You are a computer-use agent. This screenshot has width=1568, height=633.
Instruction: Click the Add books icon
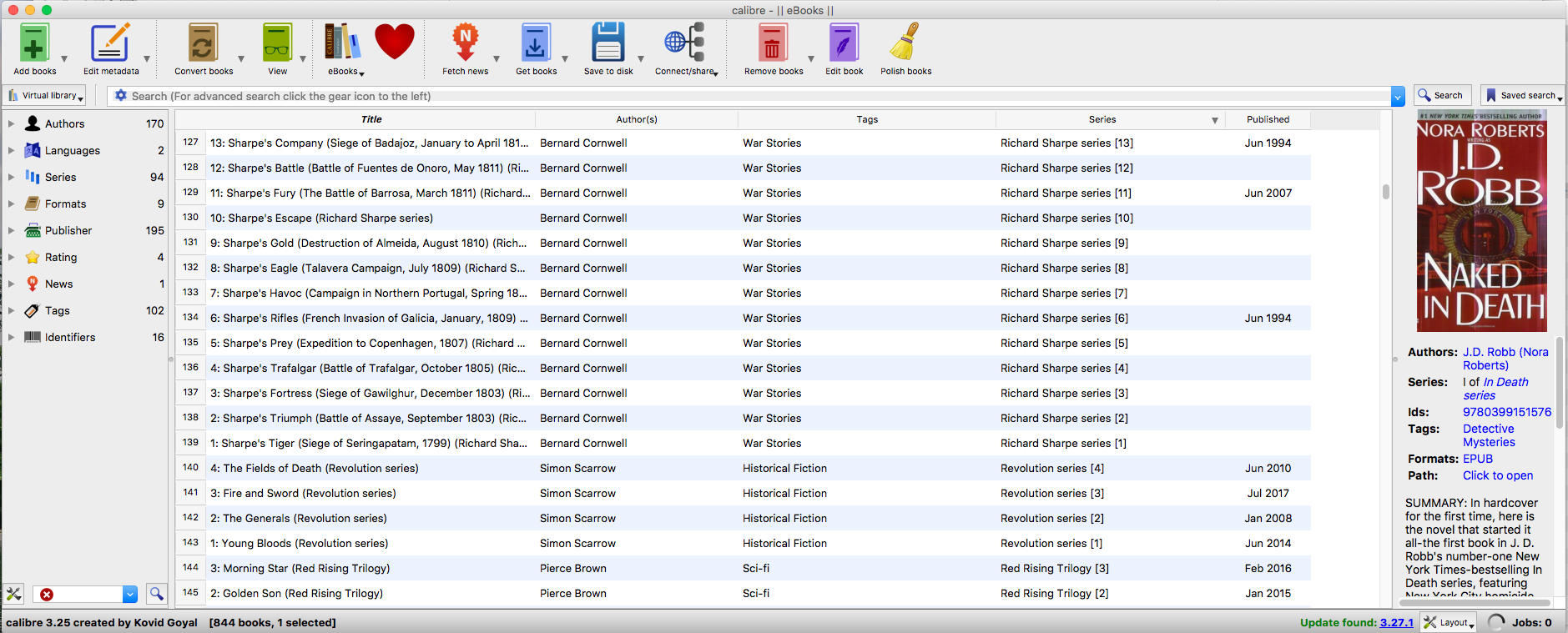click(x=34, y=43)
